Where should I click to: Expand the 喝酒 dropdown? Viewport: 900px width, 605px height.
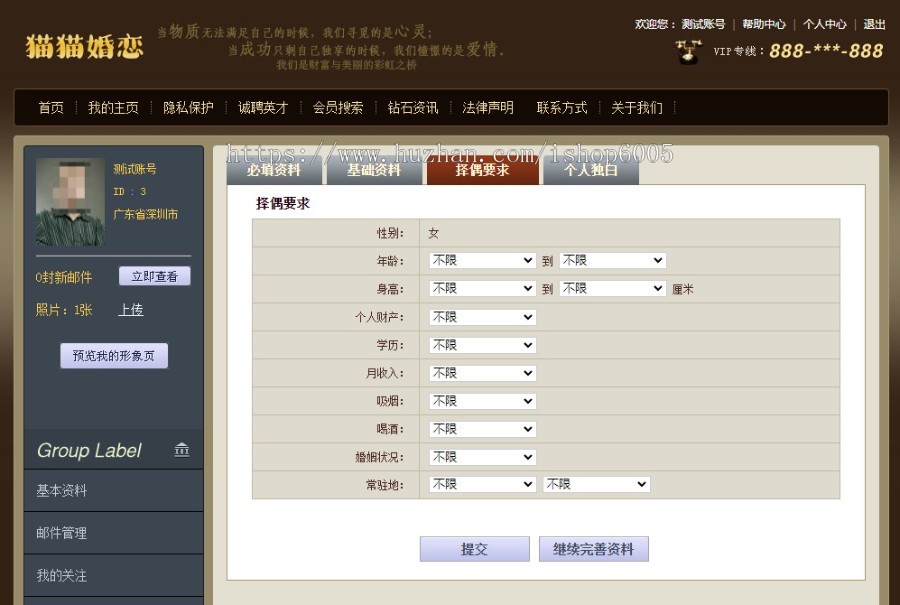pyautogui.click(x=483, y=429)
